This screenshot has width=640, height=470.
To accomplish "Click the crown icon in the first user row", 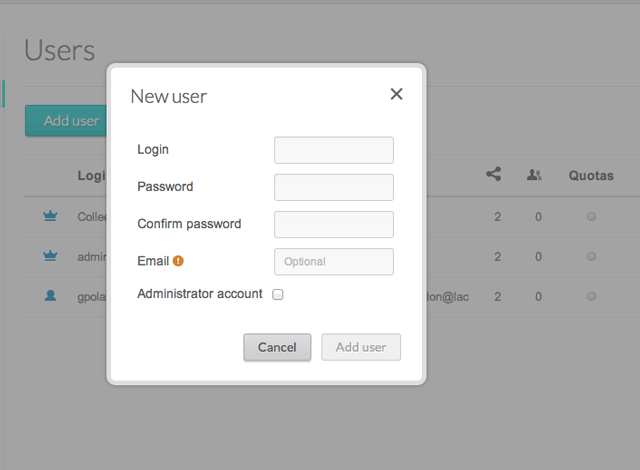I will click(51, 216).
